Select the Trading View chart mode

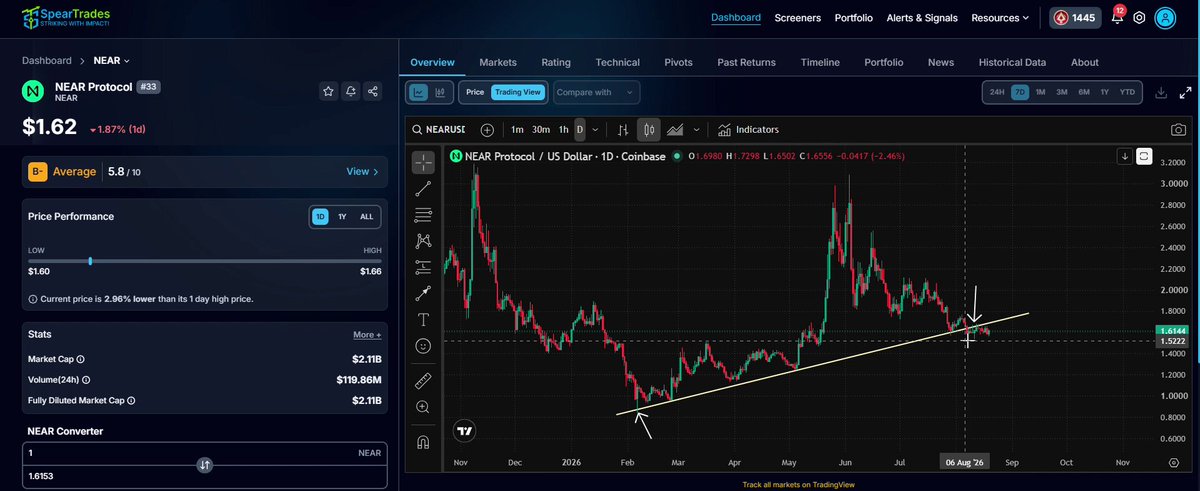click(x=518, y=92)
